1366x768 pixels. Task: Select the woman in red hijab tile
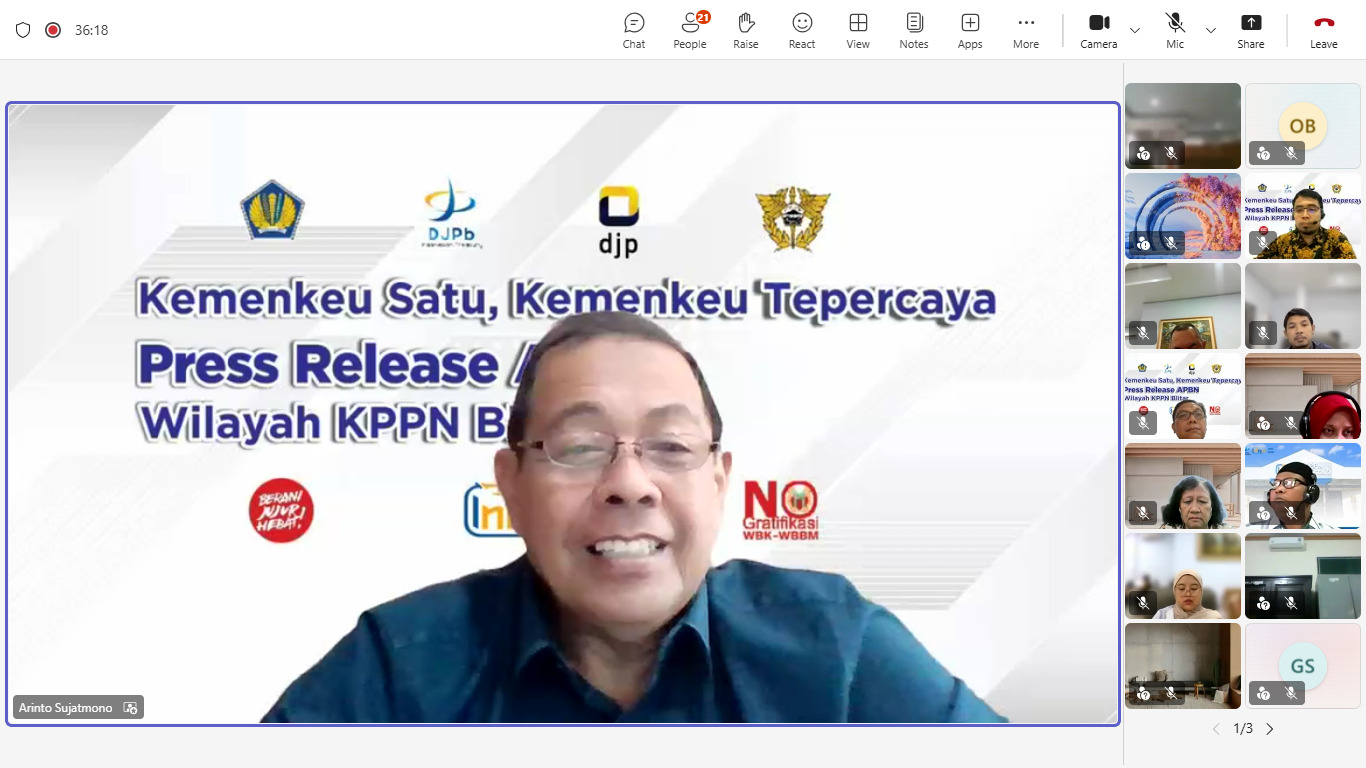pos(1303,396)
